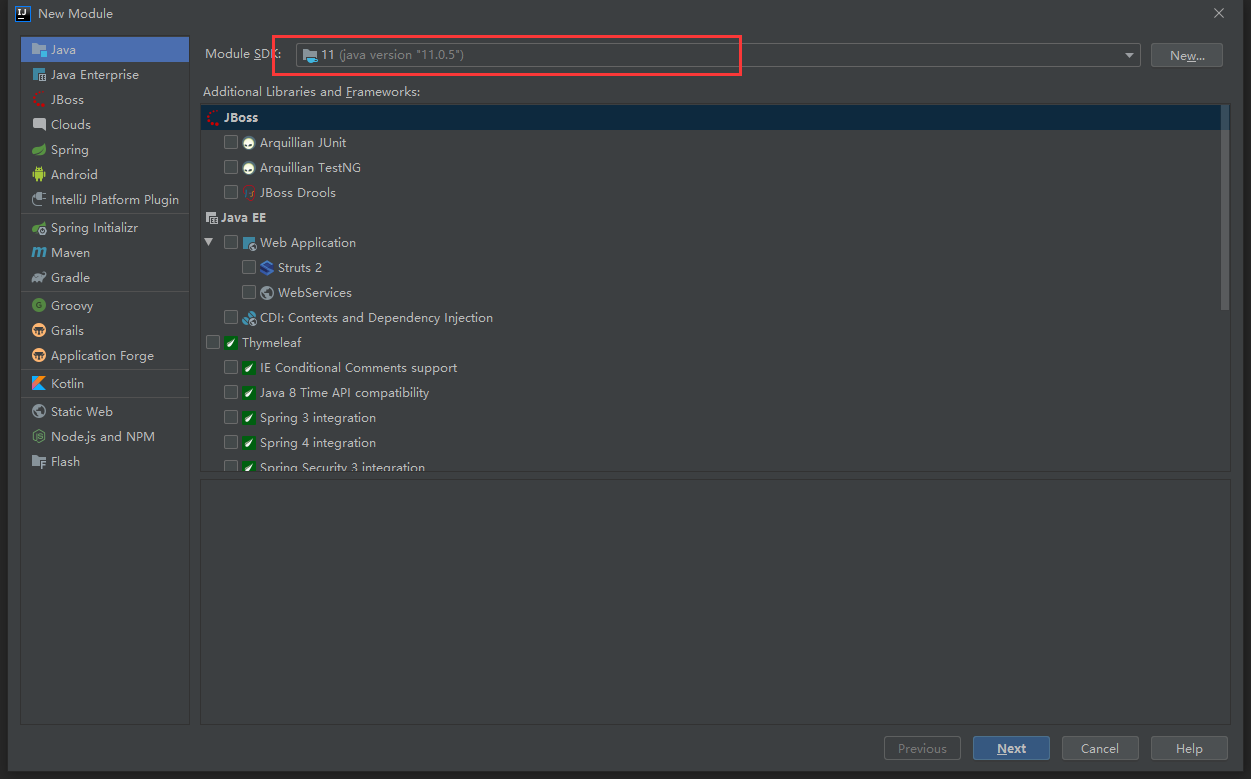Click the JBoss Drools icon
The width and height of the screenshot is (1251, 779).
[x=249, y=193]
